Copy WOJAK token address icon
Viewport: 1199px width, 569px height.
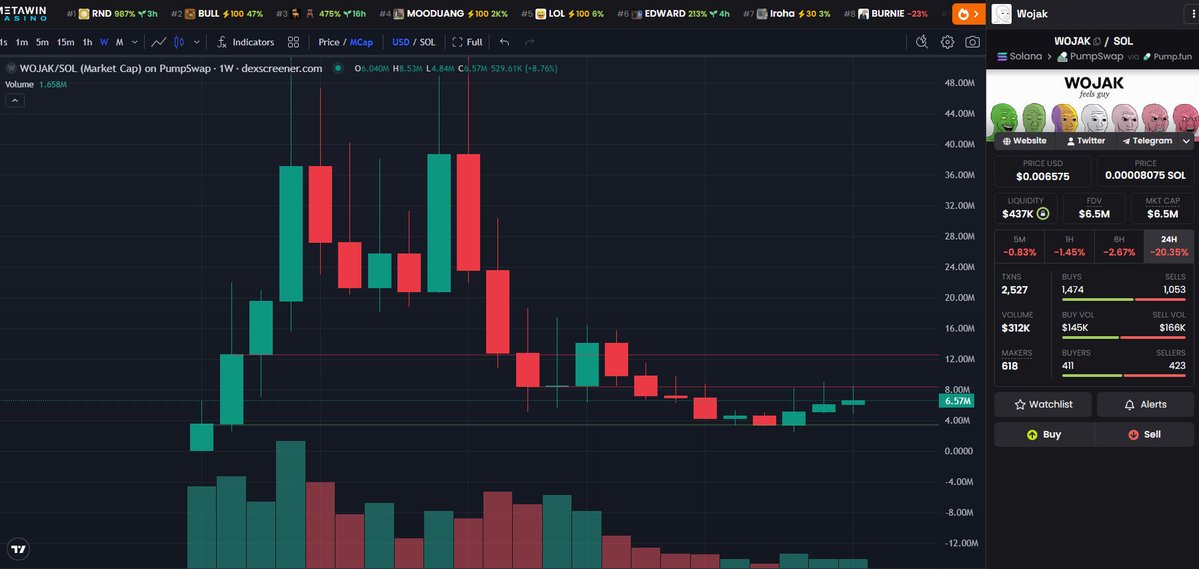pyautogui.click(x=1097, y=41)
